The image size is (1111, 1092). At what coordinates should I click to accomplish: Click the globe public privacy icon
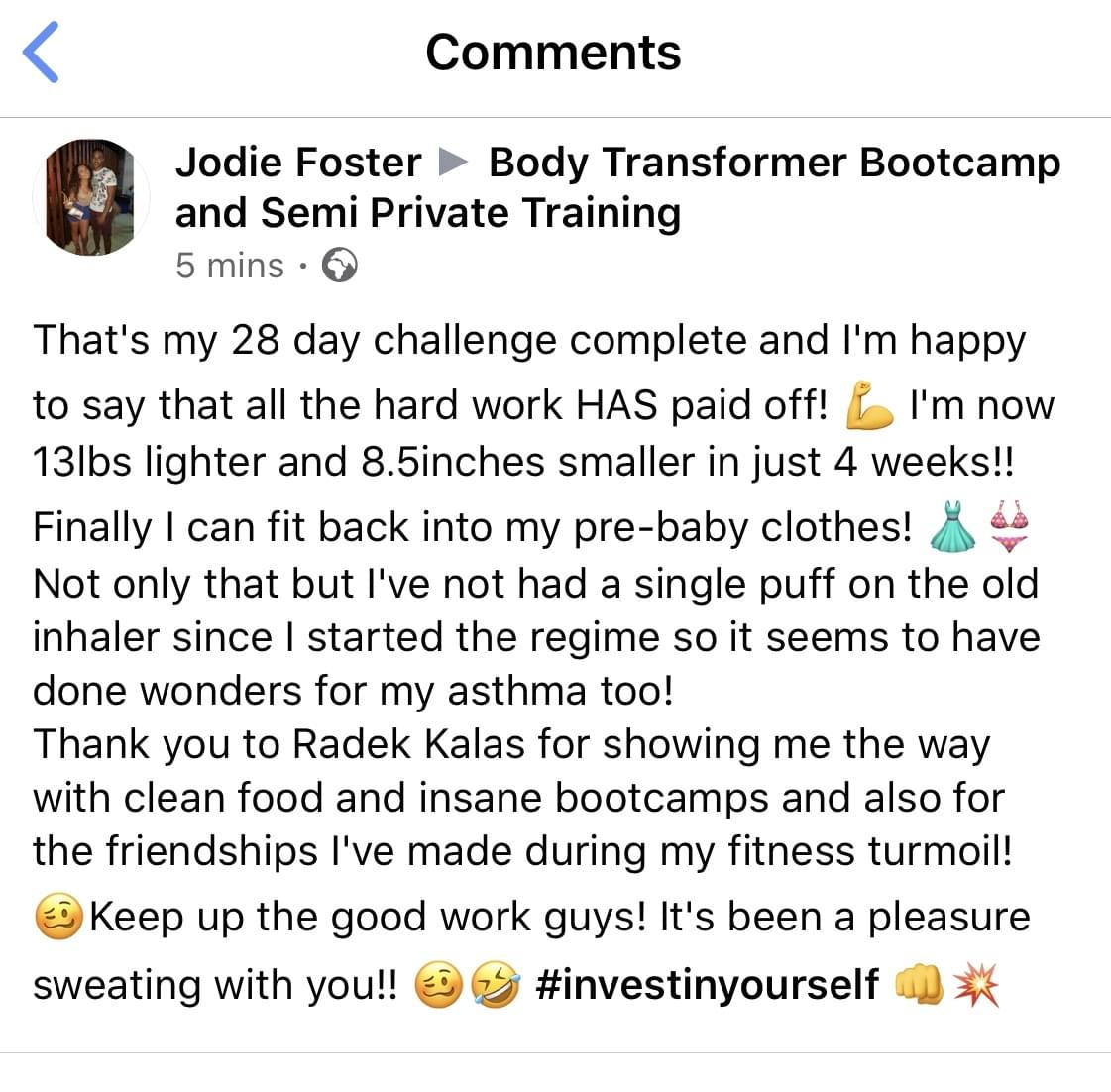340,266
